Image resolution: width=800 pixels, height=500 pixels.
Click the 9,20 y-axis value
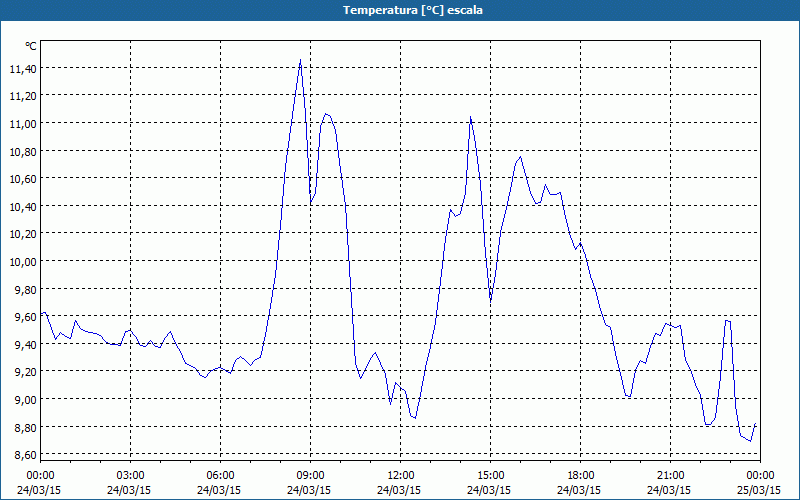coord(26,371)
